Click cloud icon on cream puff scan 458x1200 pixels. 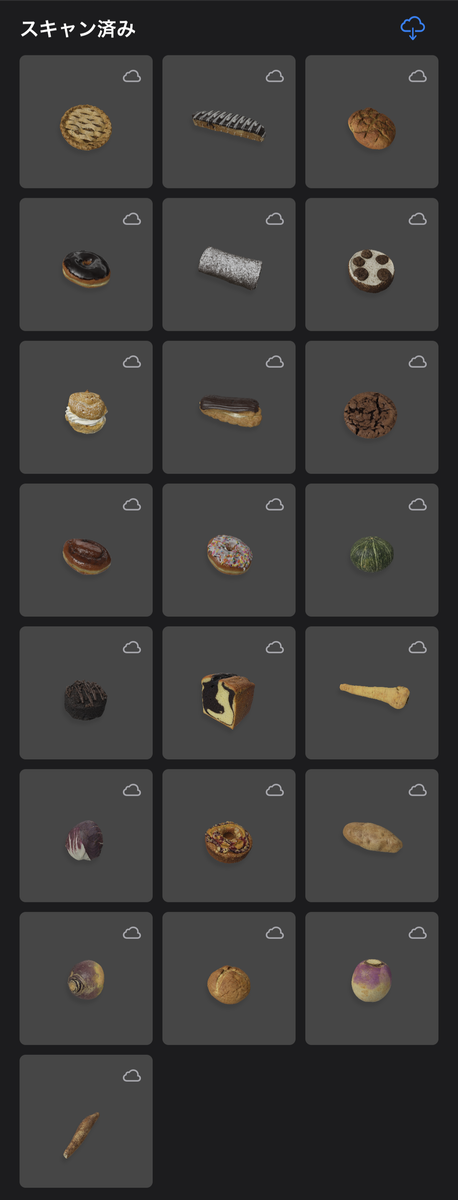[132, 362]
